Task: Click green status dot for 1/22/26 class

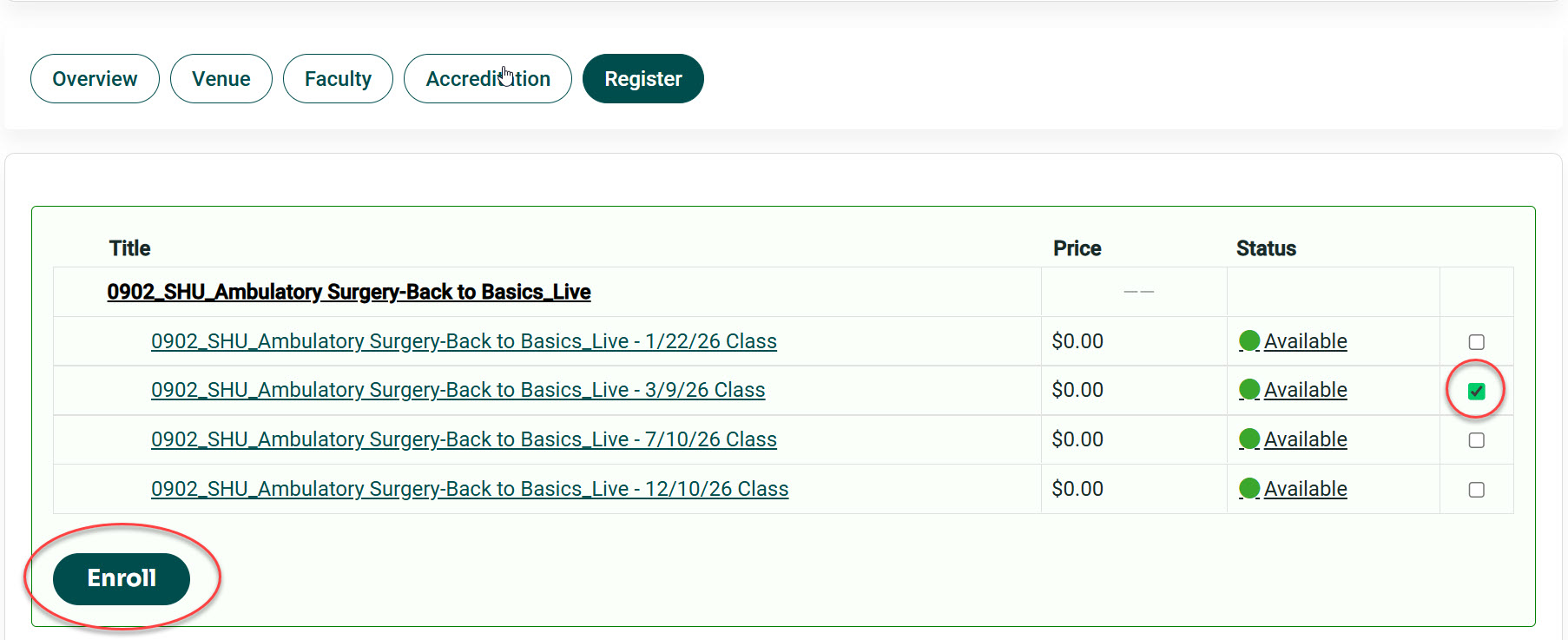Action: (1249, 341)
